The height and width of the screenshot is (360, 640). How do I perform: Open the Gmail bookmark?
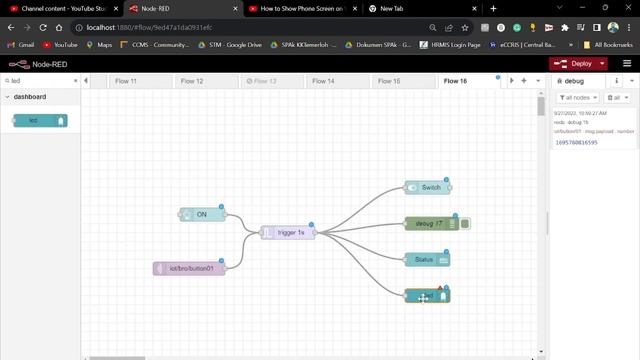pyautogui.click(x=21, y=45)
